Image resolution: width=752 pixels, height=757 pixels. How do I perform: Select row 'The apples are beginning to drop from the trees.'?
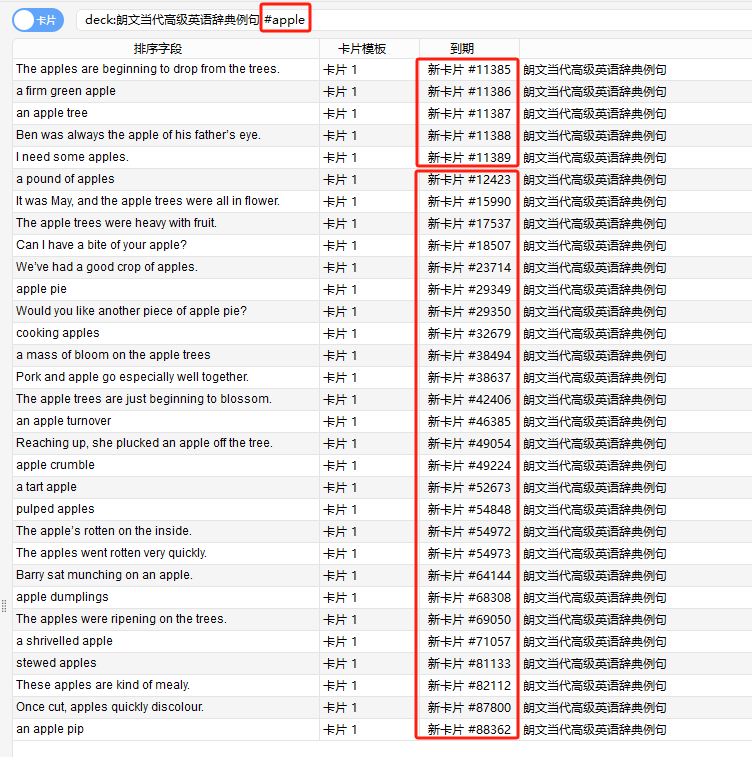click(382, 70)
